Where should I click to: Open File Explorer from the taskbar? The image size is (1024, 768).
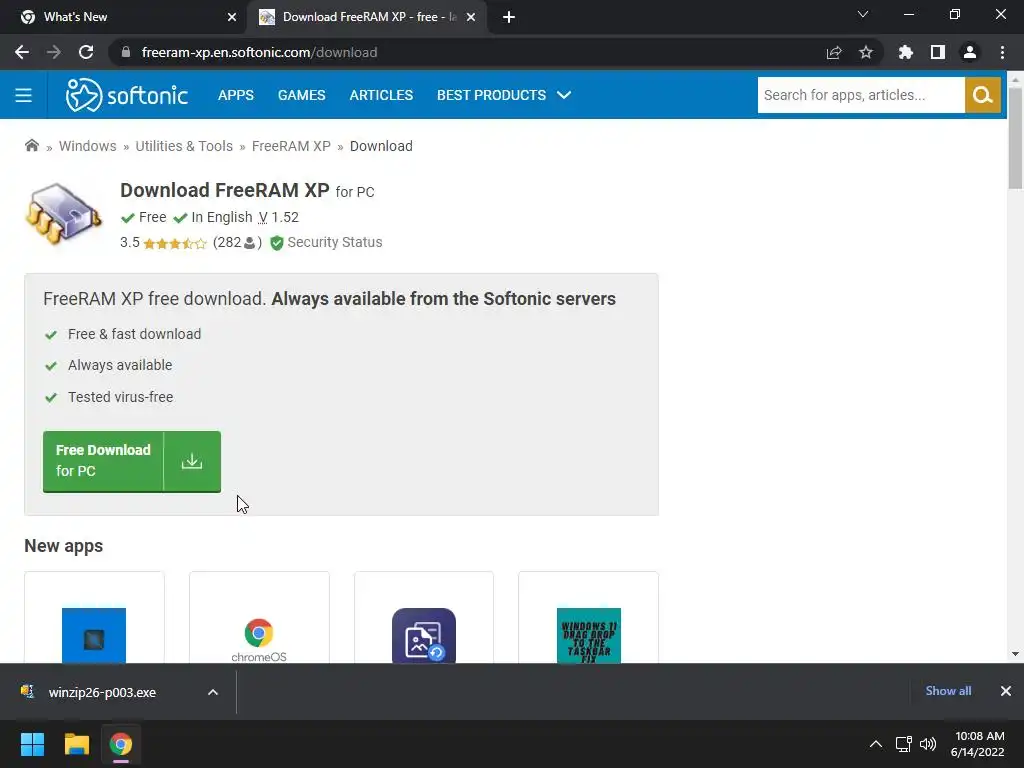76,744
